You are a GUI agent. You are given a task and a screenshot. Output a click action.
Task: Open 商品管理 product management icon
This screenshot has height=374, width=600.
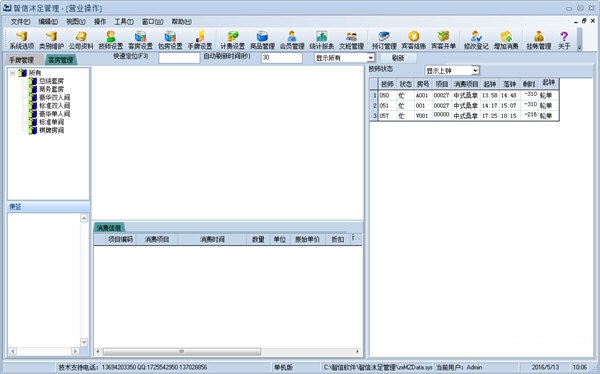[262, 40]
